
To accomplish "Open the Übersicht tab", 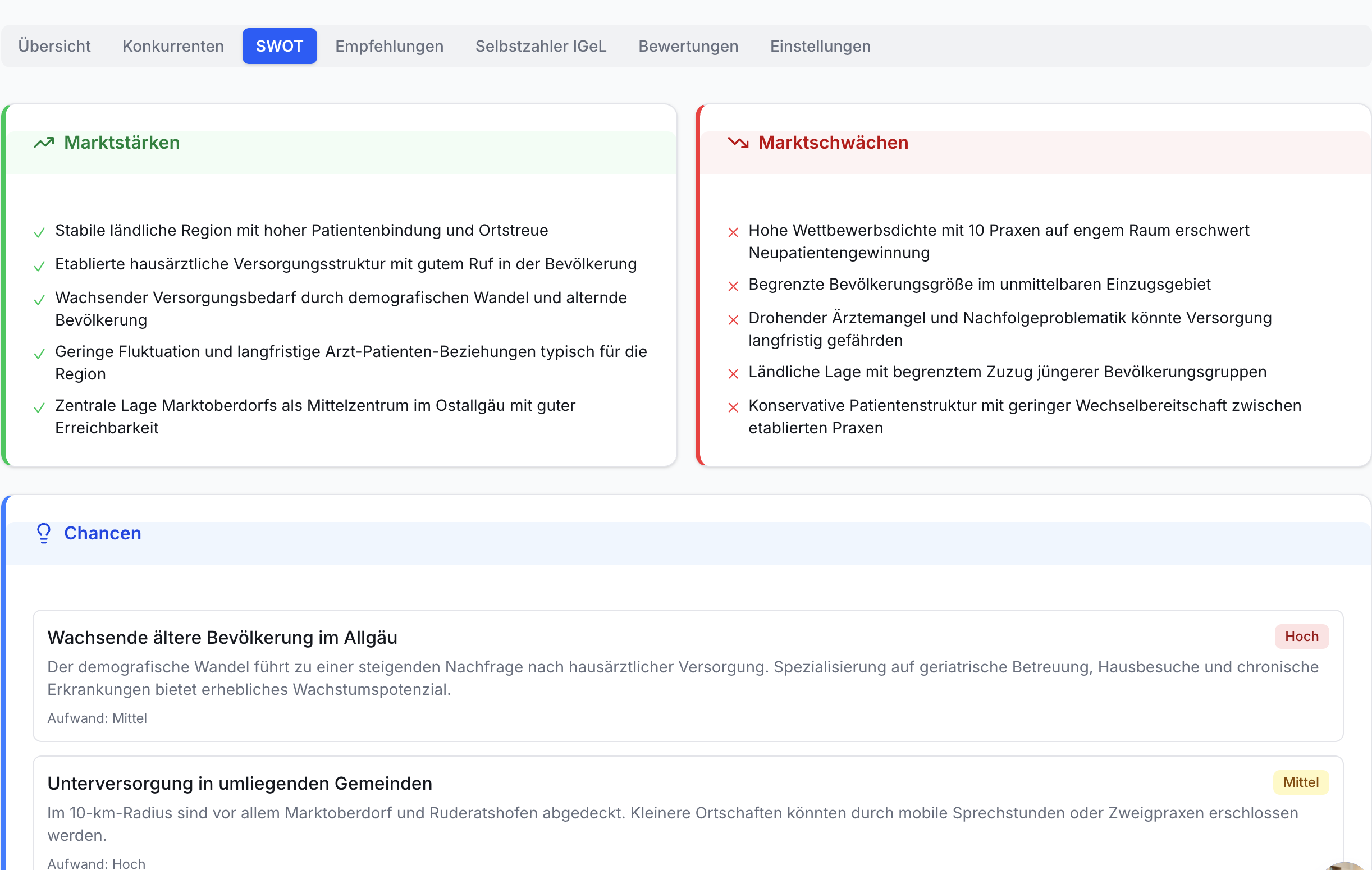I will [54, 46].
